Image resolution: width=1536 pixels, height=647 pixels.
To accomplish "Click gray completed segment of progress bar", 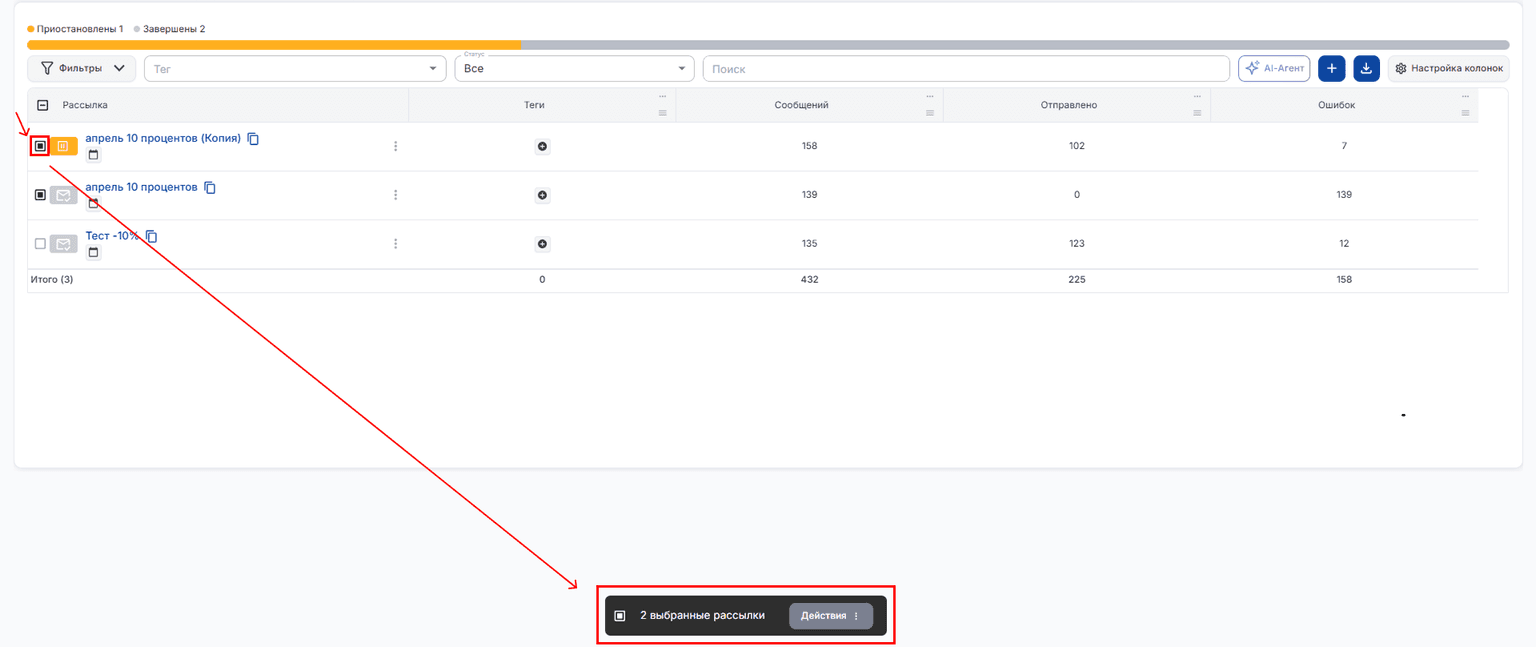I will click(1016, 45).
